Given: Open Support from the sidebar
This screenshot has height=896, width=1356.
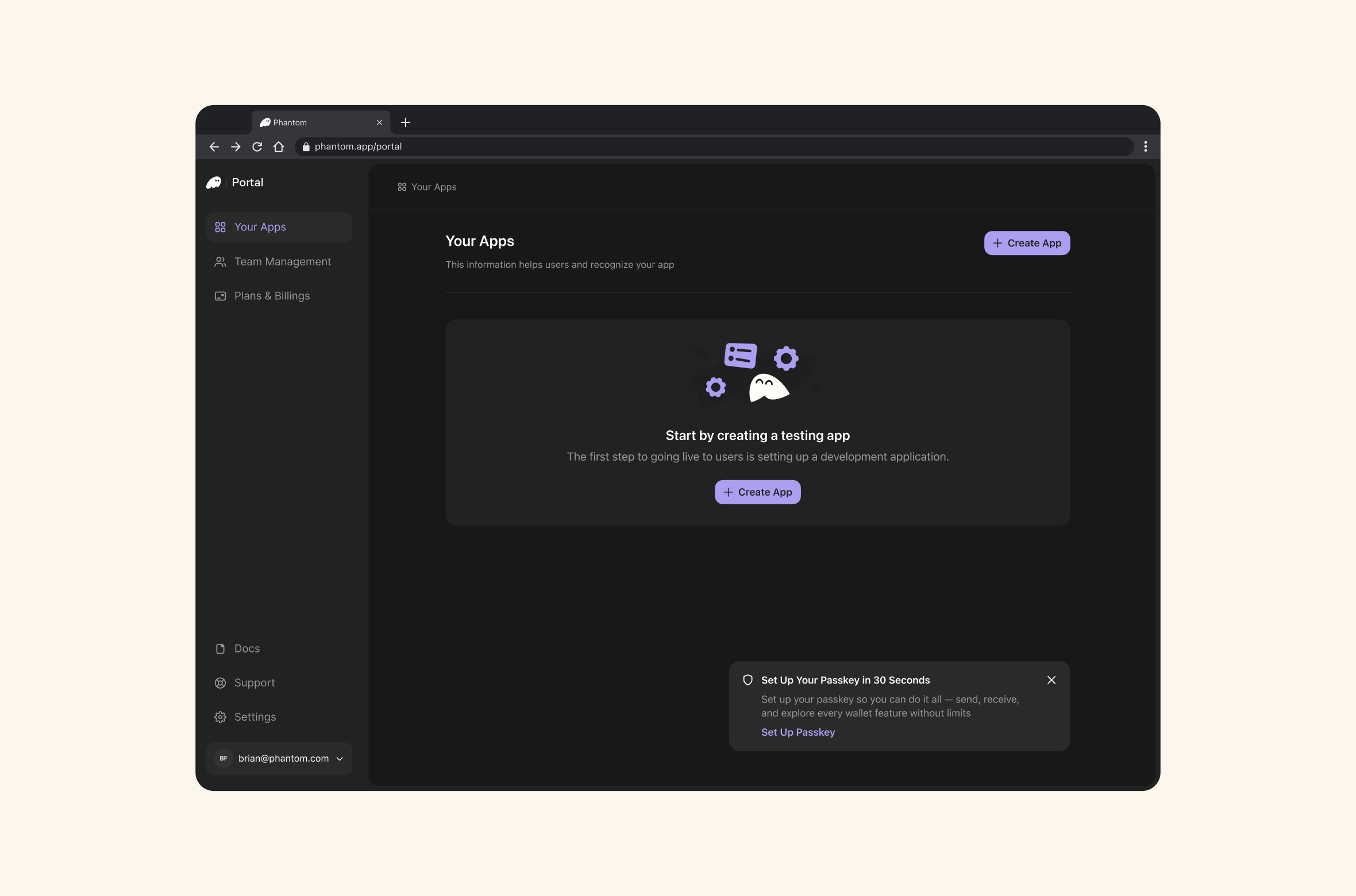Looking at the screenshot, I should point(279,683).
